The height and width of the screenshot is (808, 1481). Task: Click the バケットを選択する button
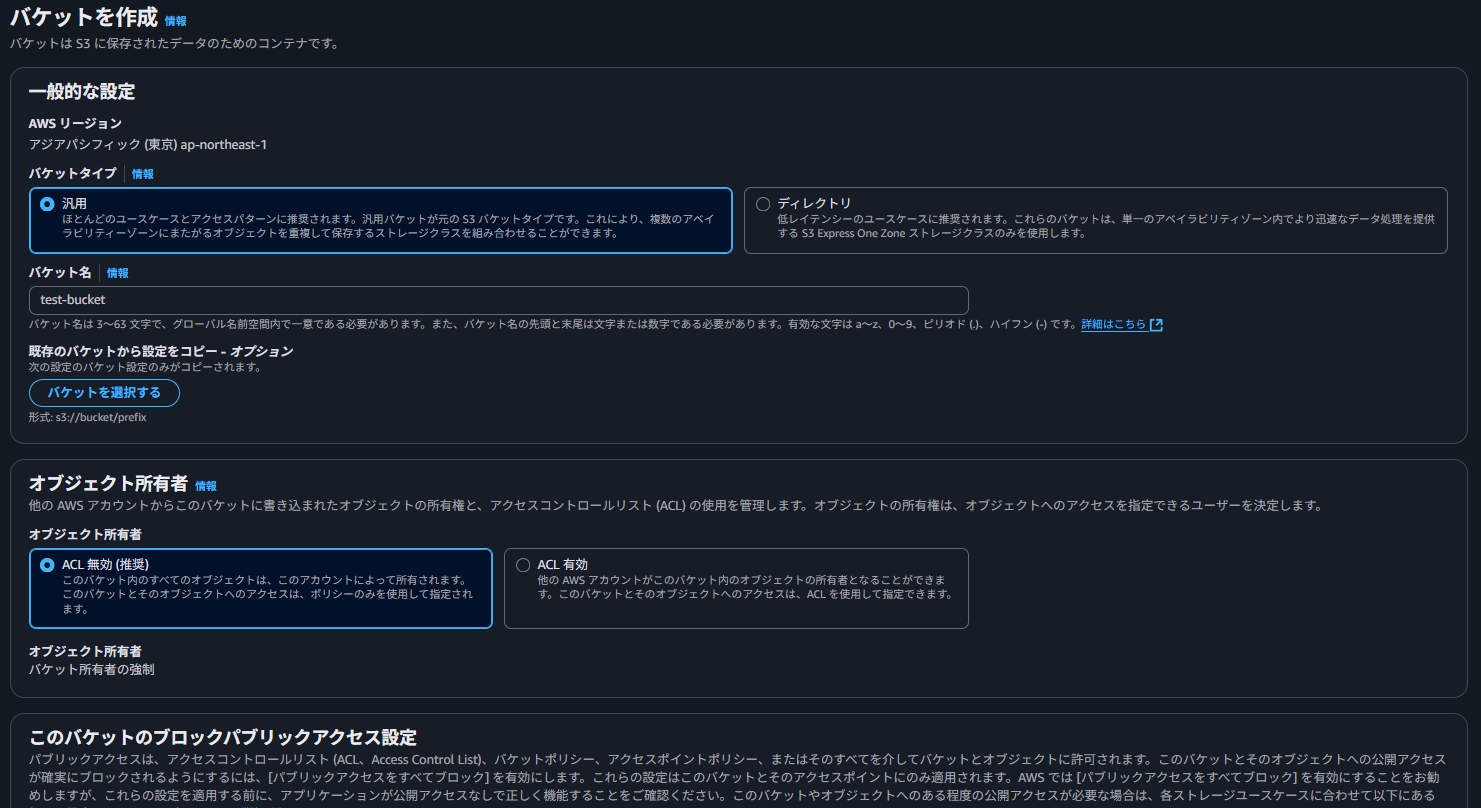[x=104, y=393]
